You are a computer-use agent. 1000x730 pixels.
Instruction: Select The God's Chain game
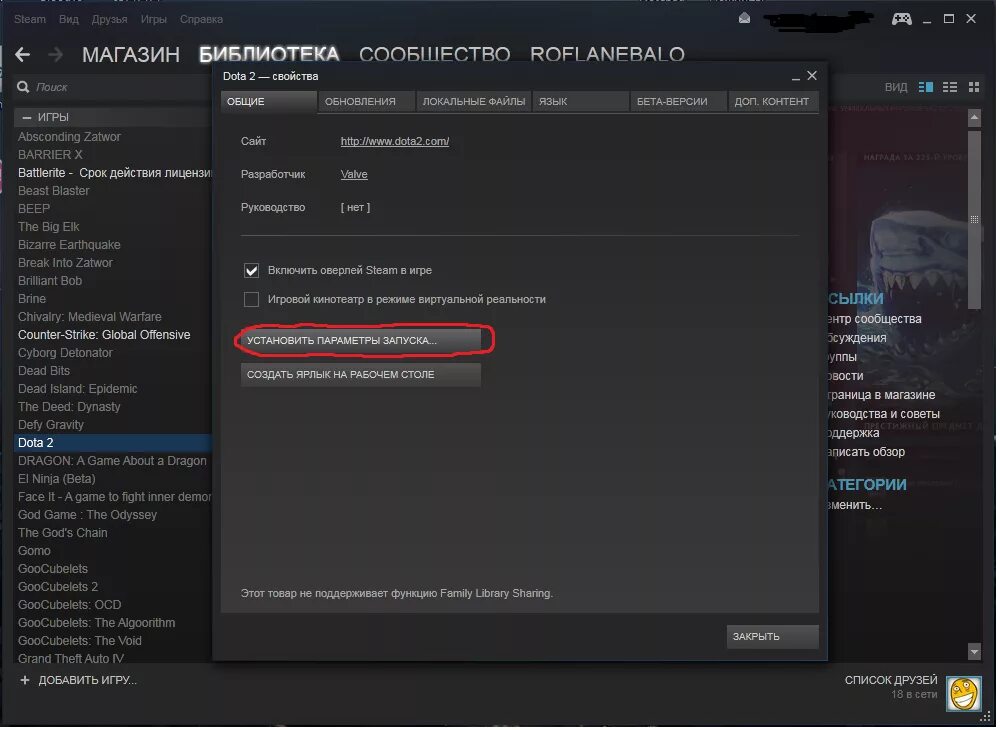[x=62, y=533]
